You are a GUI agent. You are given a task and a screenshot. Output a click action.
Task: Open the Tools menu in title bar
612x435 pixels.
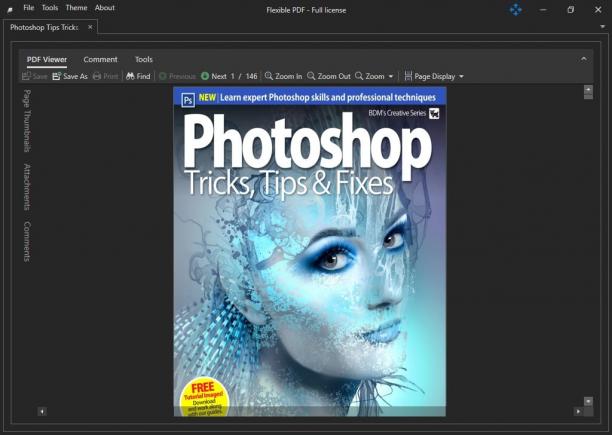[x=50, y=7]
